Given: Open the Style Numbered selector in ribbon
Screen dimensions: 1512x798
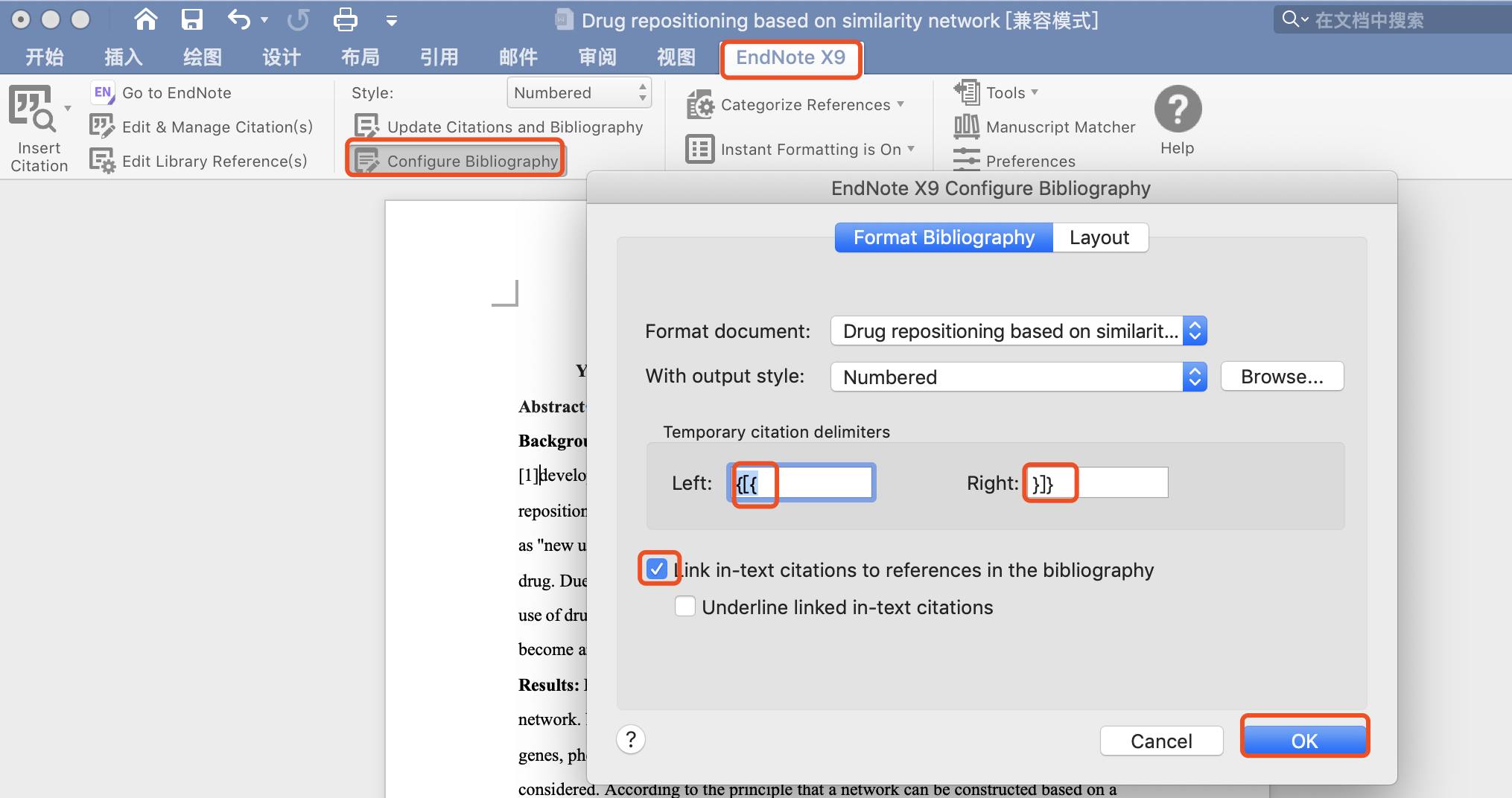Looking at the screenshot, I should 579,93.
